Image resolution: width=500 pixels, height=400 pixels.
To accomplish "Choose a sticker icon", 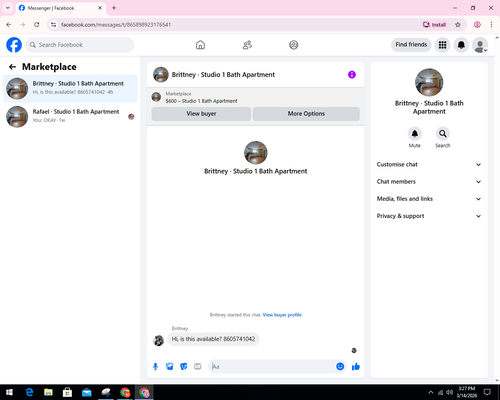I will coord(184,367).
